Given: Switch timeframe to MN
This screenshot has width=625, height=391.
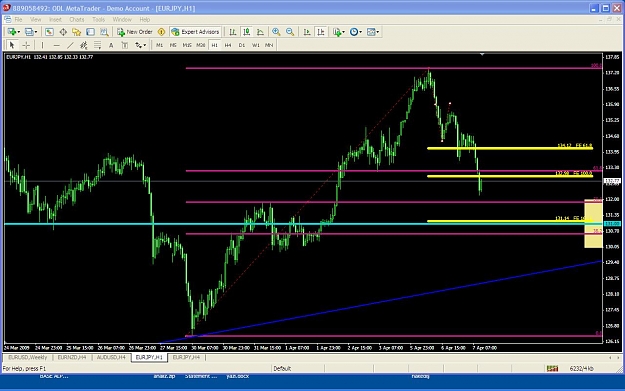Looking at the screenshot, I should click(x=269, y=45).
